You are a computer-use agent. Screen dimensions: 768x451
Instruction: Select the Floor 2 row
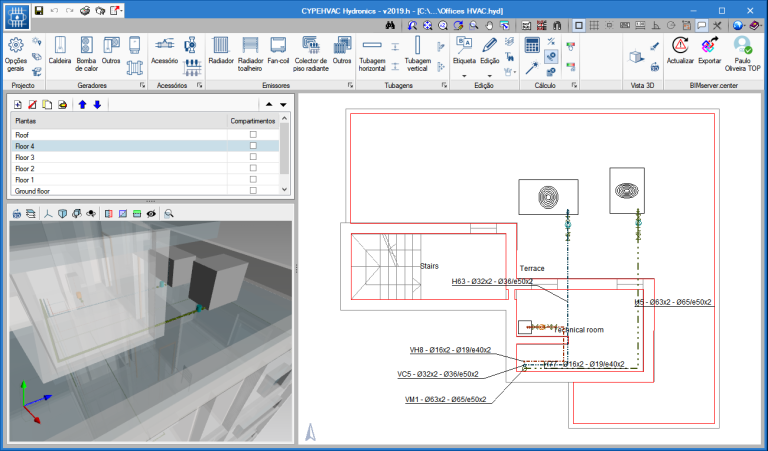(145, 168)
